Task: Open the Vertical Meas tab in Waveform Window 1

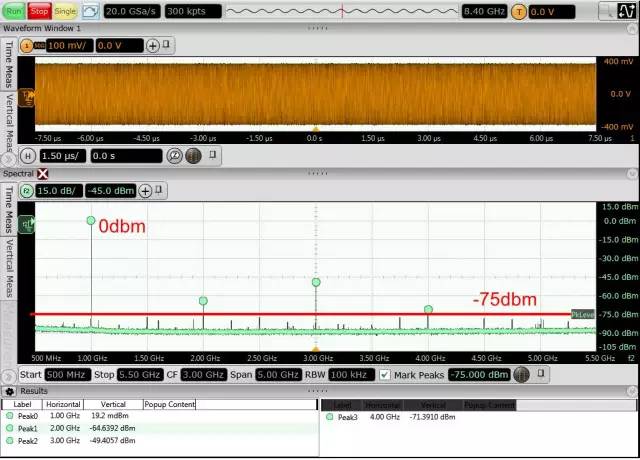Action: point(9,122)
